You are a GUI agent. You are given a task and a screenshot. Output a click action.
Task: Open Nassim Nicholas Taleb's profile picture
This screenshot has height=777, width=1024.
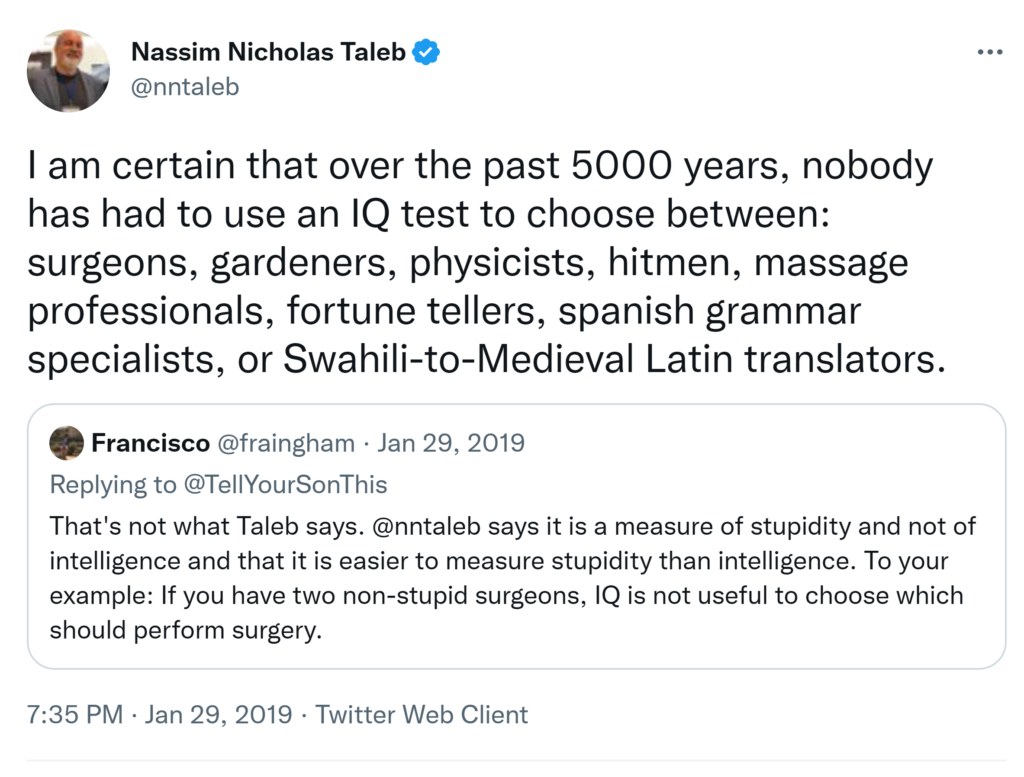[x=68, y=70]
